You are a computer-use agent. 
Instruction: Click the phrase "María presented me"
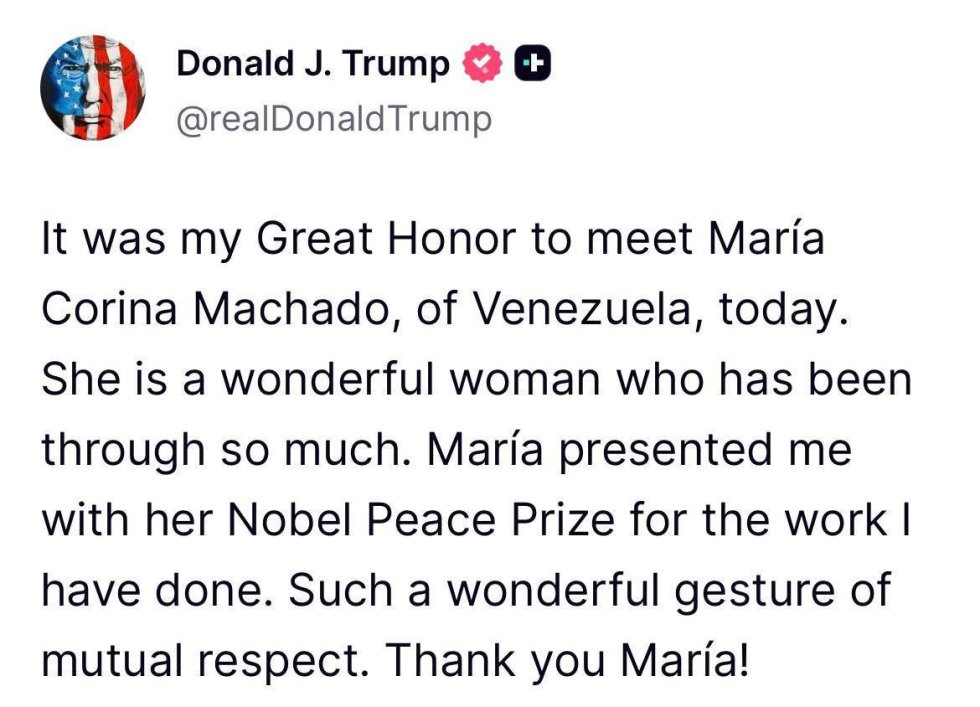640,451
